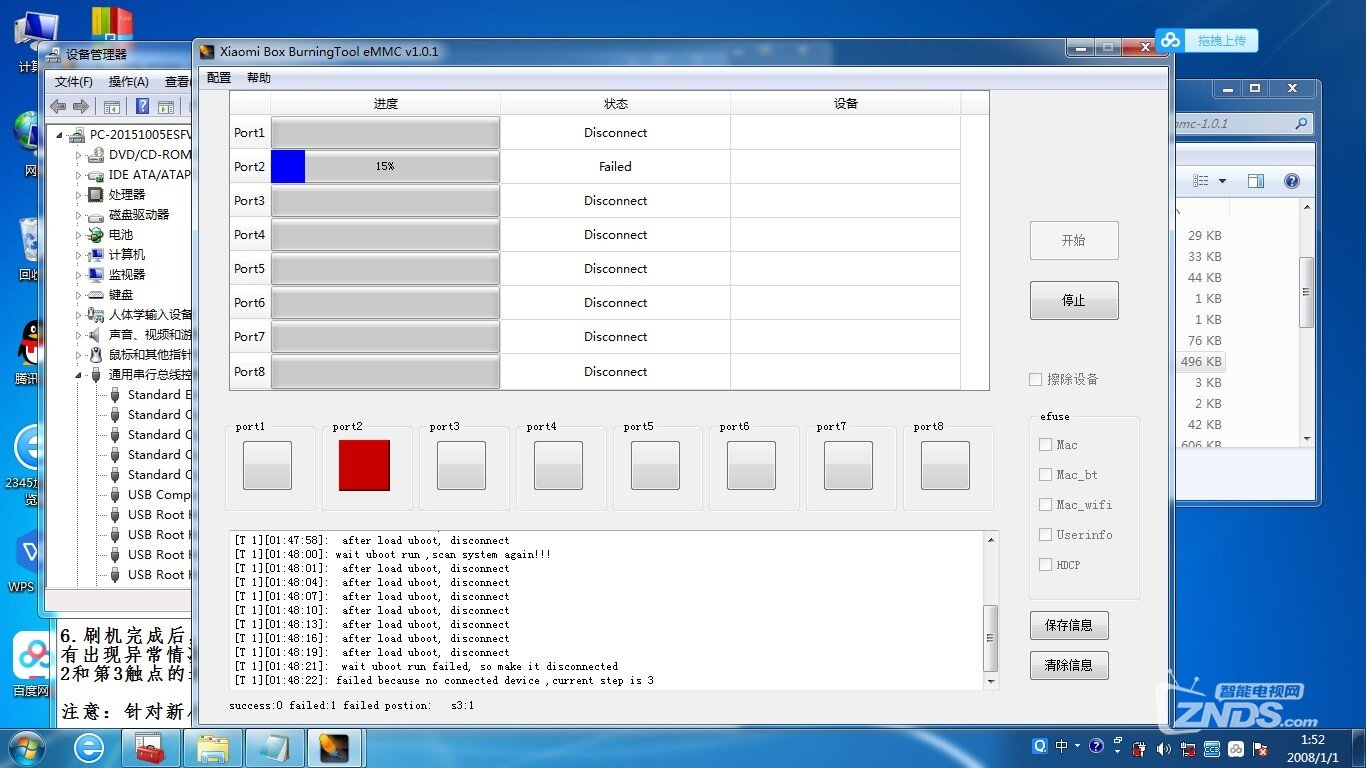Select the PC-20151005ESFV root node

tap(140, 135)
